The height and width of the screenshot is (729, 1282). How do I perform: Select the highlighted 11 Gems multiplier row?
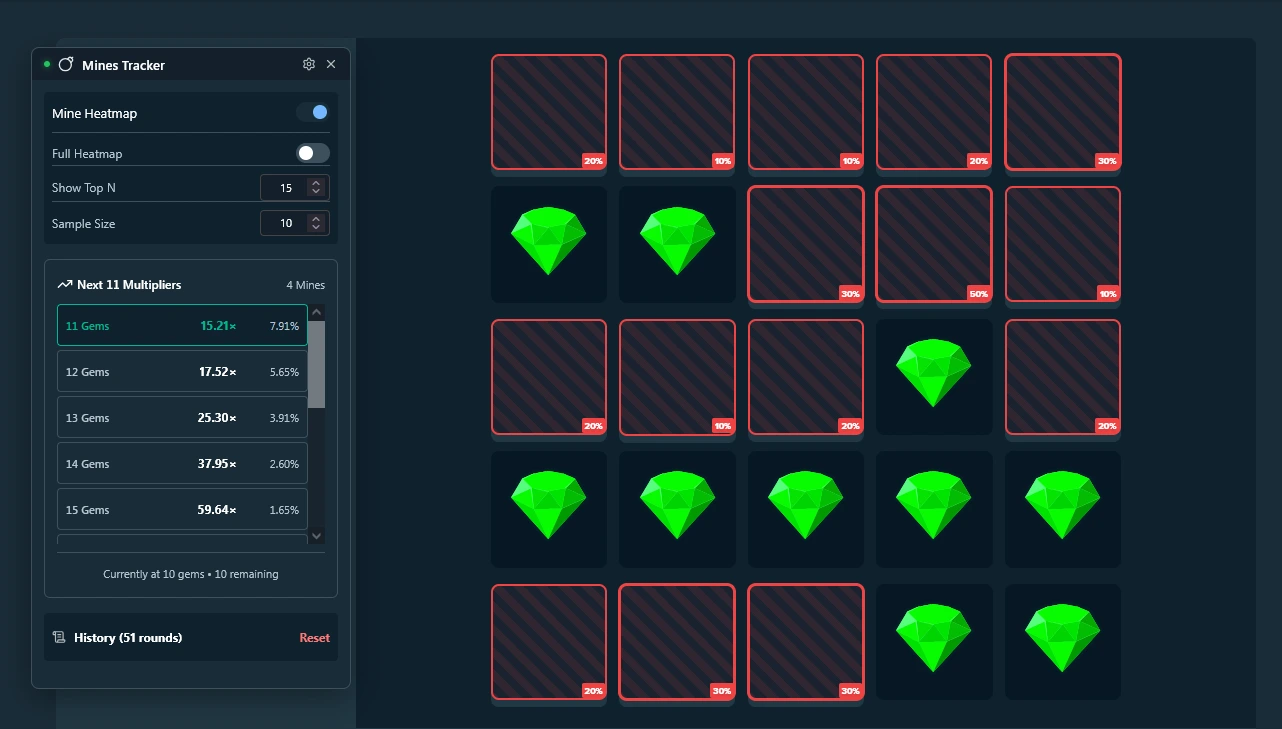pyautogui.click(x=181, y=325)
